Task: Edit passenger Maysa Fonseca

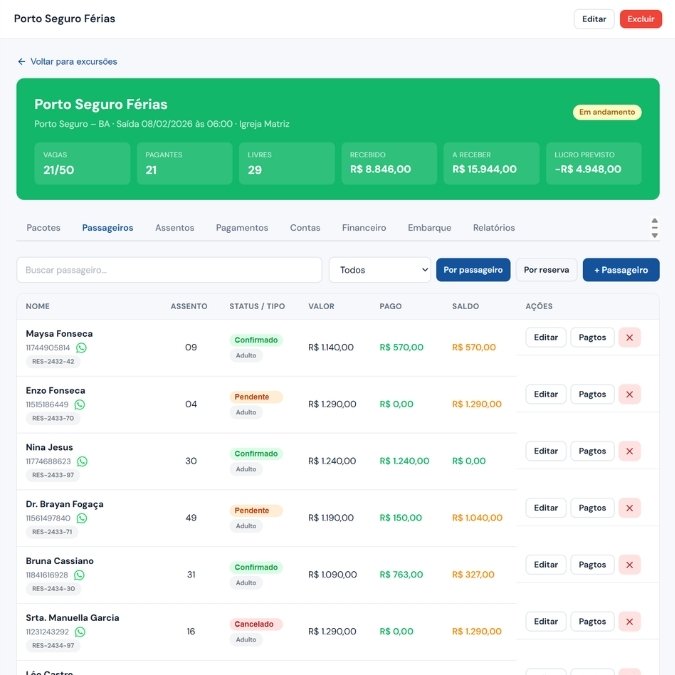Action: 546,338
